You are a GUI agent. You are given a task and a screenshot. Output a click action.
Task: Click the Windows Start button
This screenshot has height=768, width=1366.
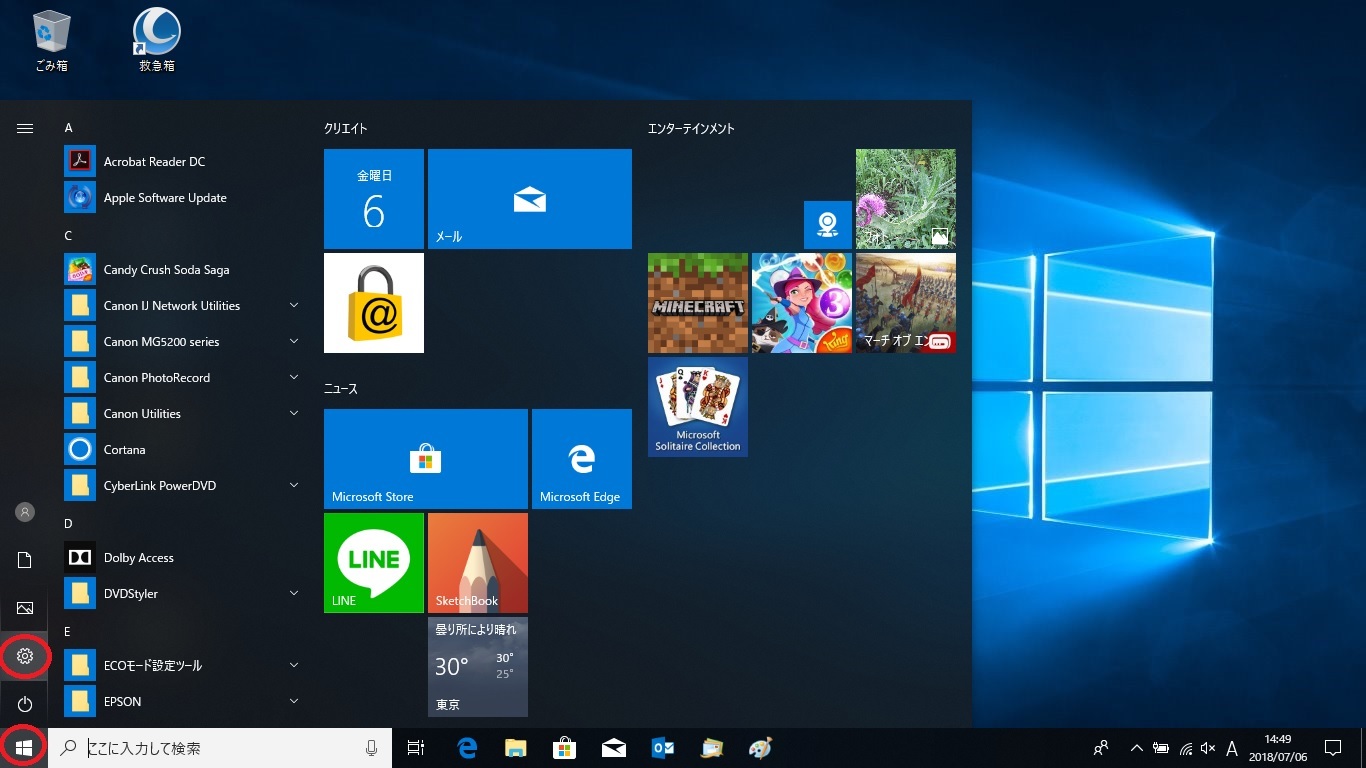24,748
